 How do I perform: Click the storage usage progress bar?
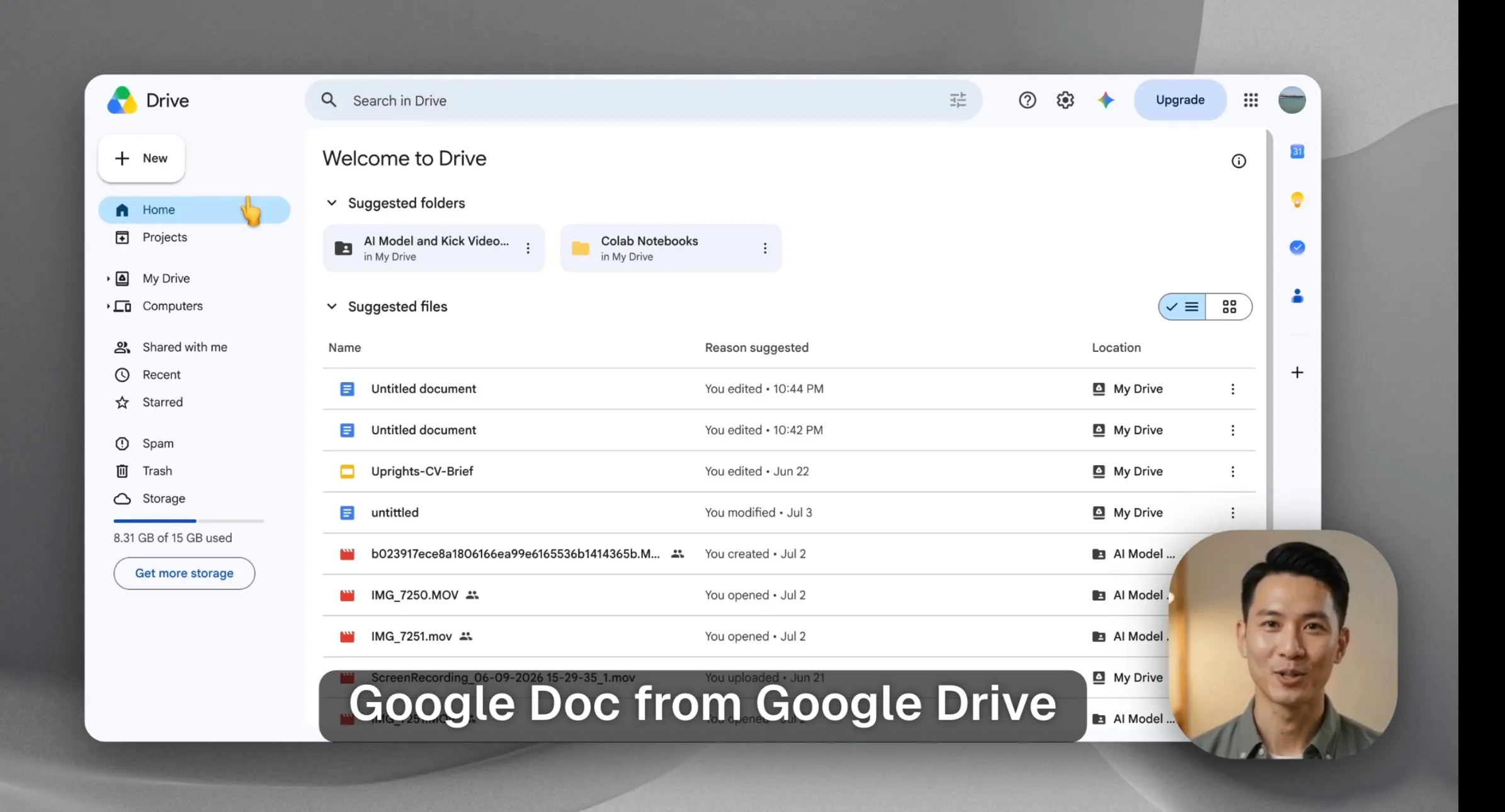pyautogui.click(x=188, y=521)
